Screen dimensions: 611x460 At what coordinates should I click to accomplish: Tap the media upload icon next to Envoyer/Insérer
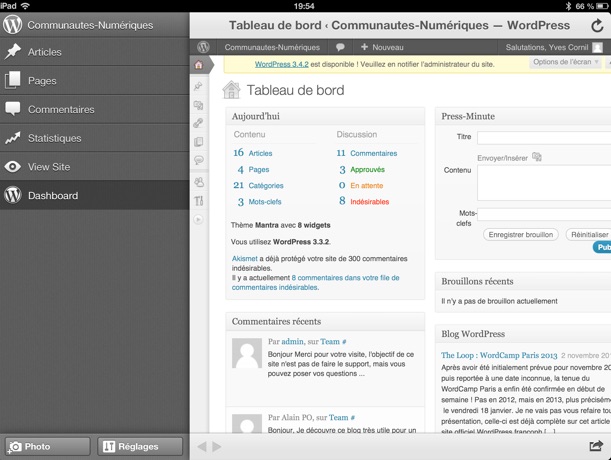click(x=537, y=157)
